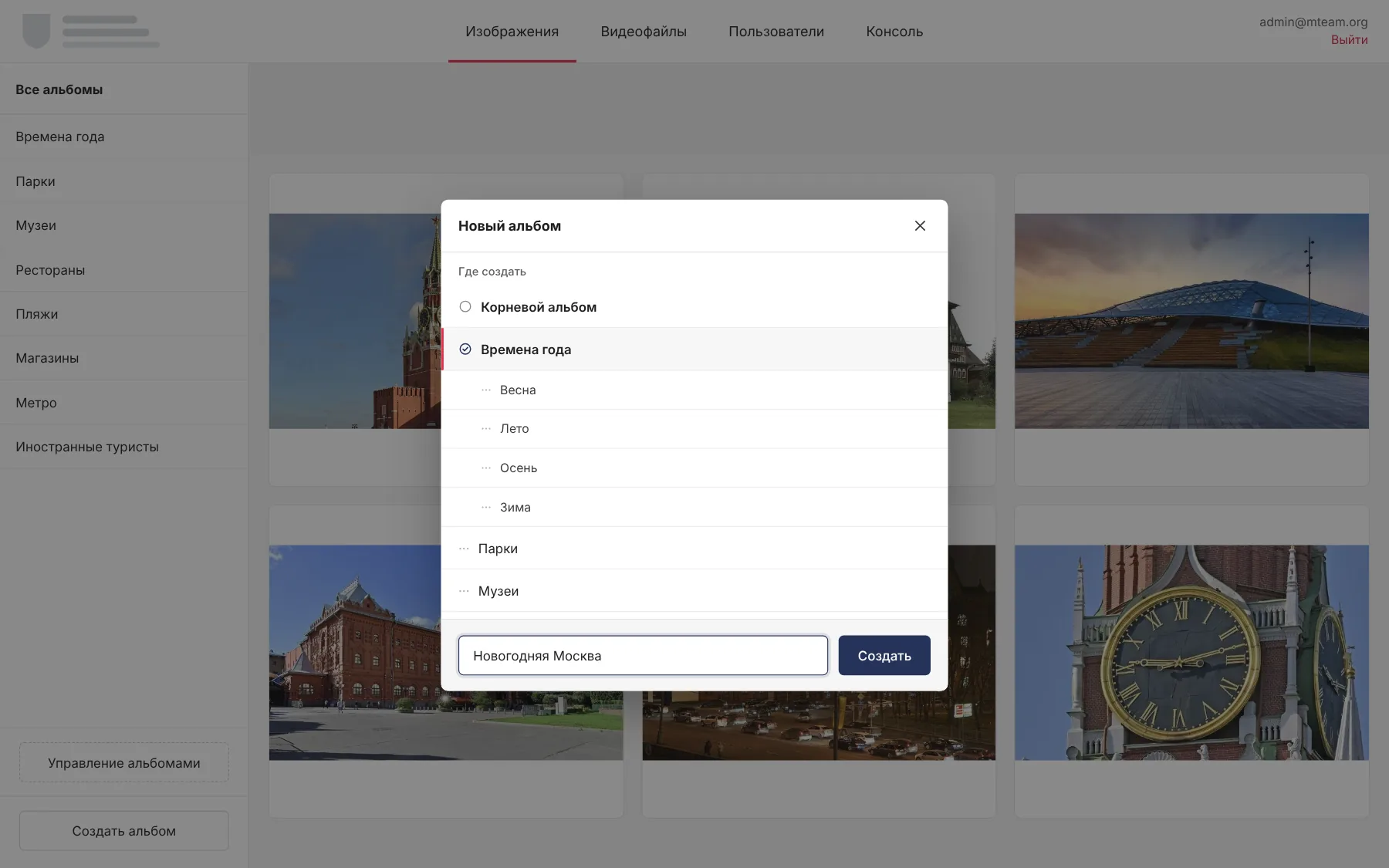Screen dimensions: 1389x868
Task: Expand Музеи via its dots icon in dialog
Action: (464, 591)
